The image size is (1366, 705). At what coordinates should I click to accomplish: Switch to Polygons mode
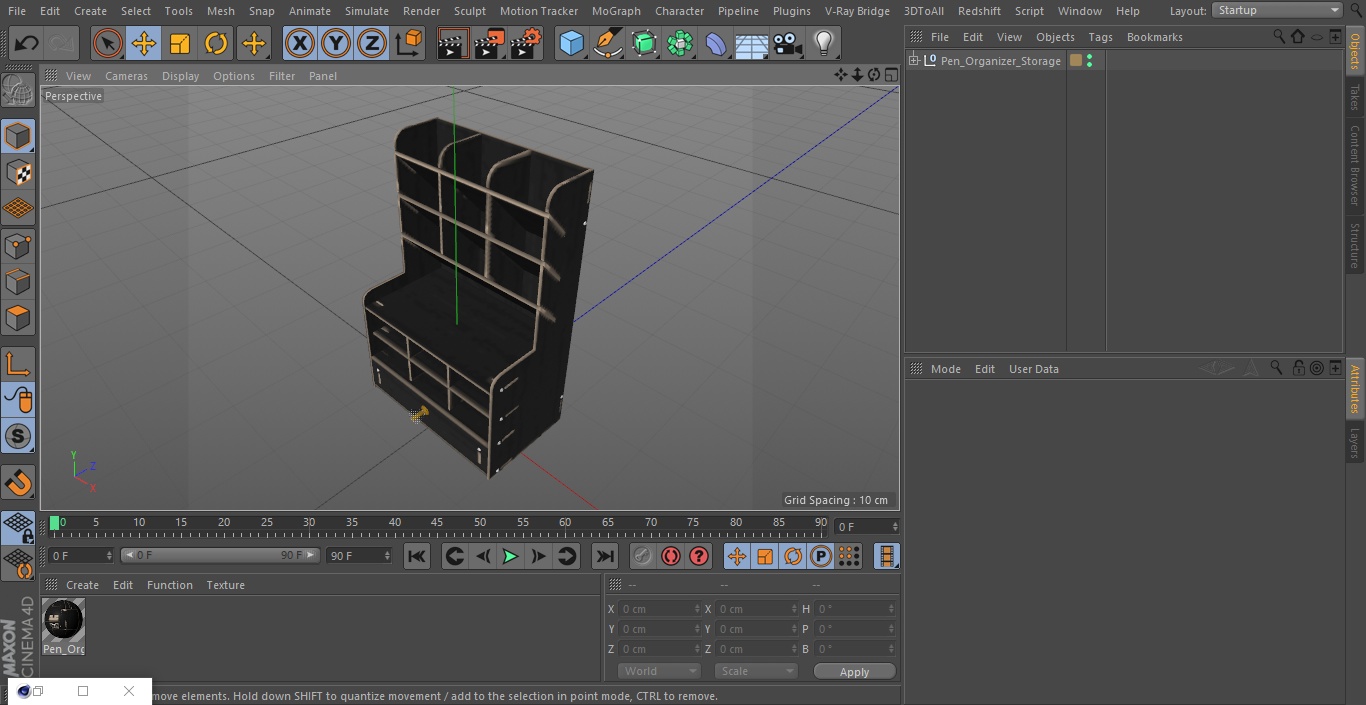[18, 318]
